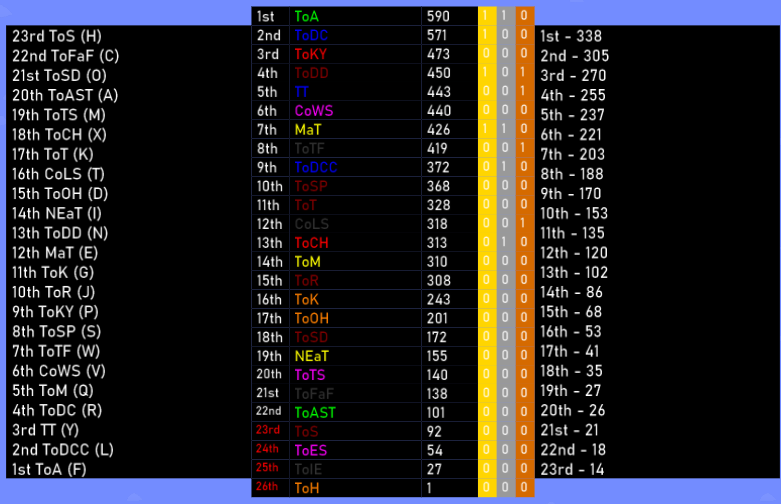Select the silver medal count for ToDCC
This screenshot has width=781, height=504.
tap(505, 166)
